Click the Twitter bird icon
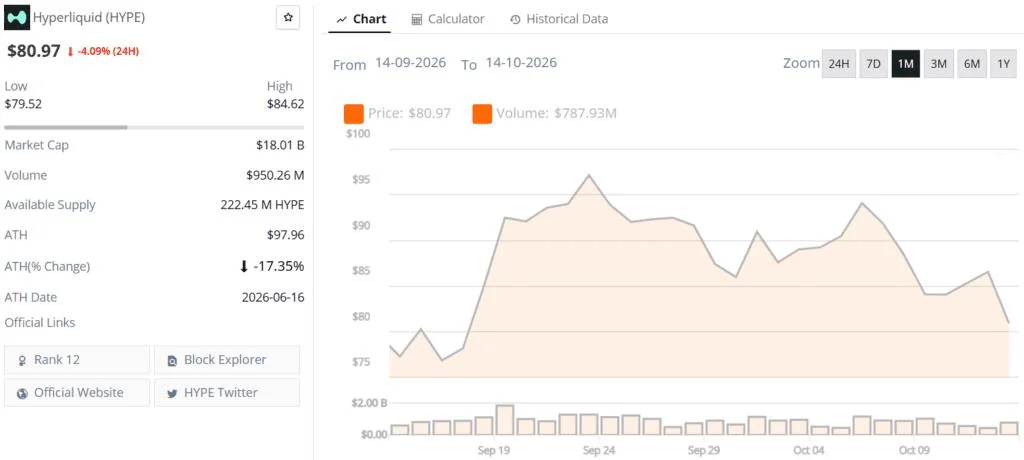This screenshot has height=460, width=1024. pyautogui.click(x=172, y=393)
